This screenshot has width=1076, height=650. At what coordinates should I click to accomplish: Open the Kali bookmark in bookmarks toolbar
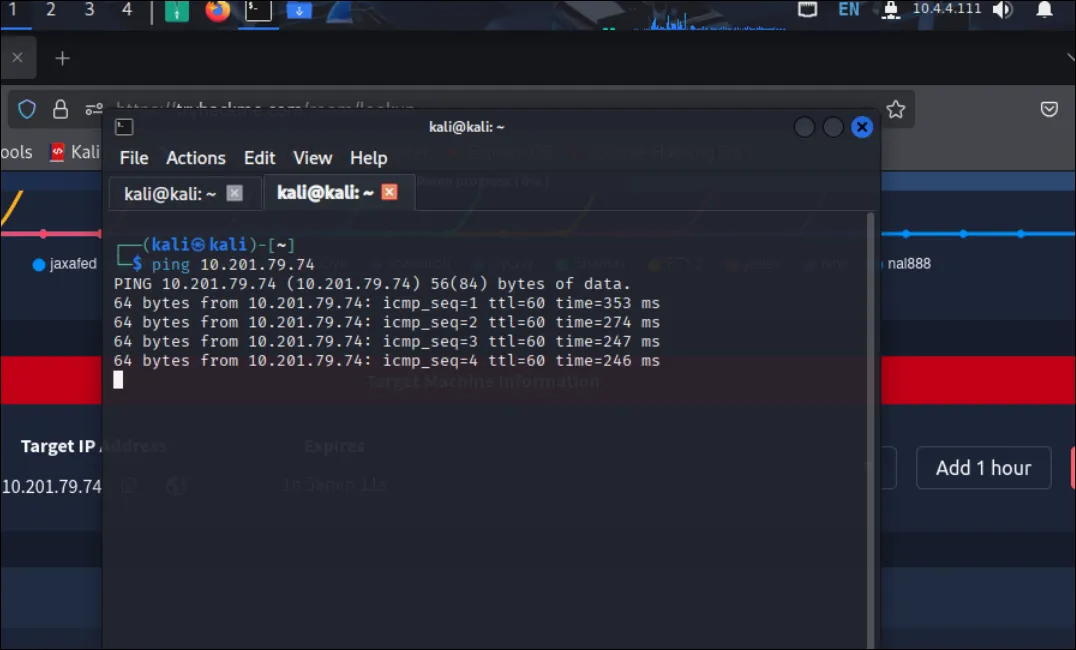(x=76, y=152)
